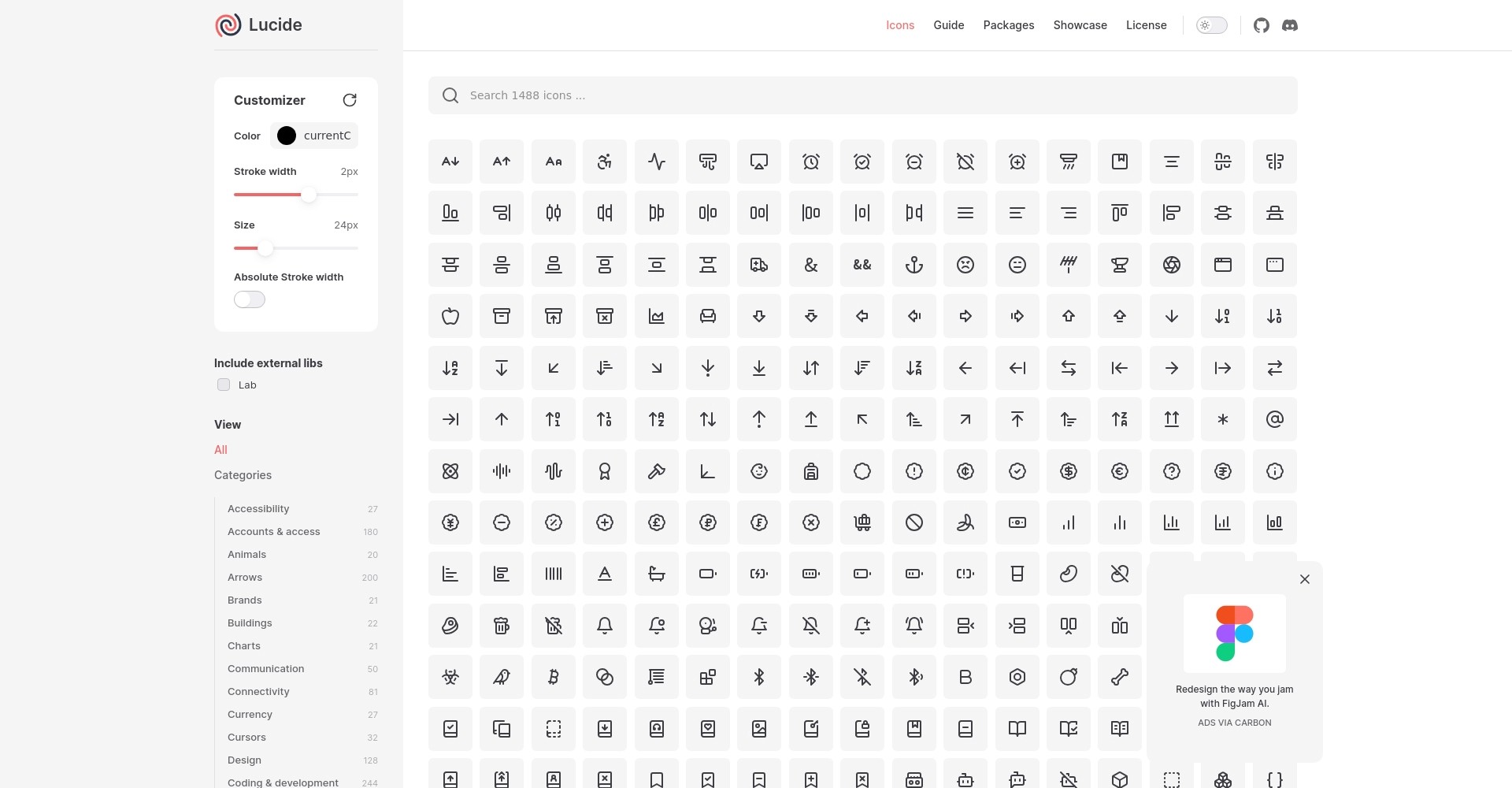Screen dimensions: 1512x788
Task: Select the at-sign icon
Action: [1274, 419]
